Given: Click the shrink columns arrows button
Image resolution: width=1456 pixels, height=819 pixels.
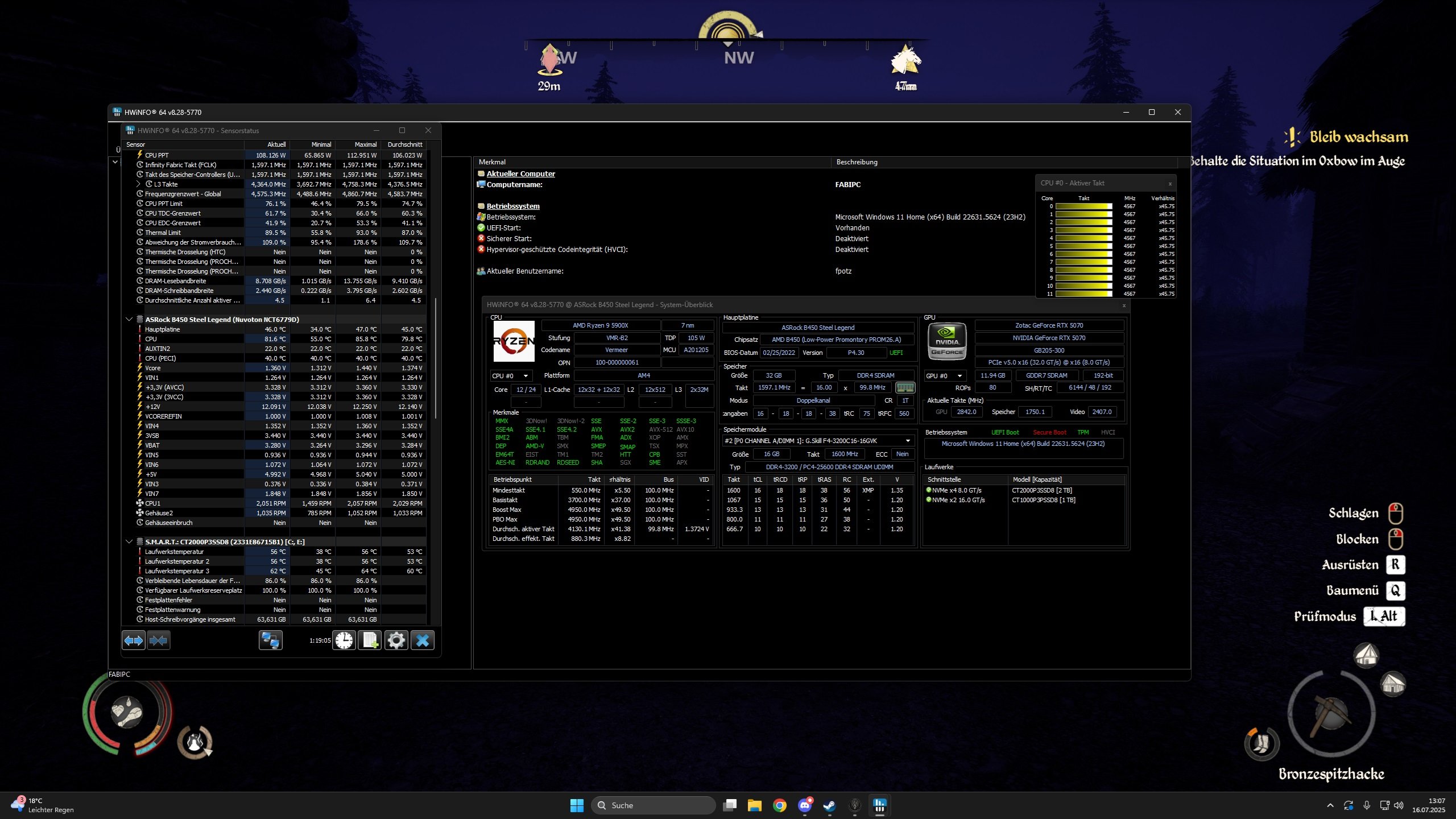Looking at the screenshot, I should 159,640.
